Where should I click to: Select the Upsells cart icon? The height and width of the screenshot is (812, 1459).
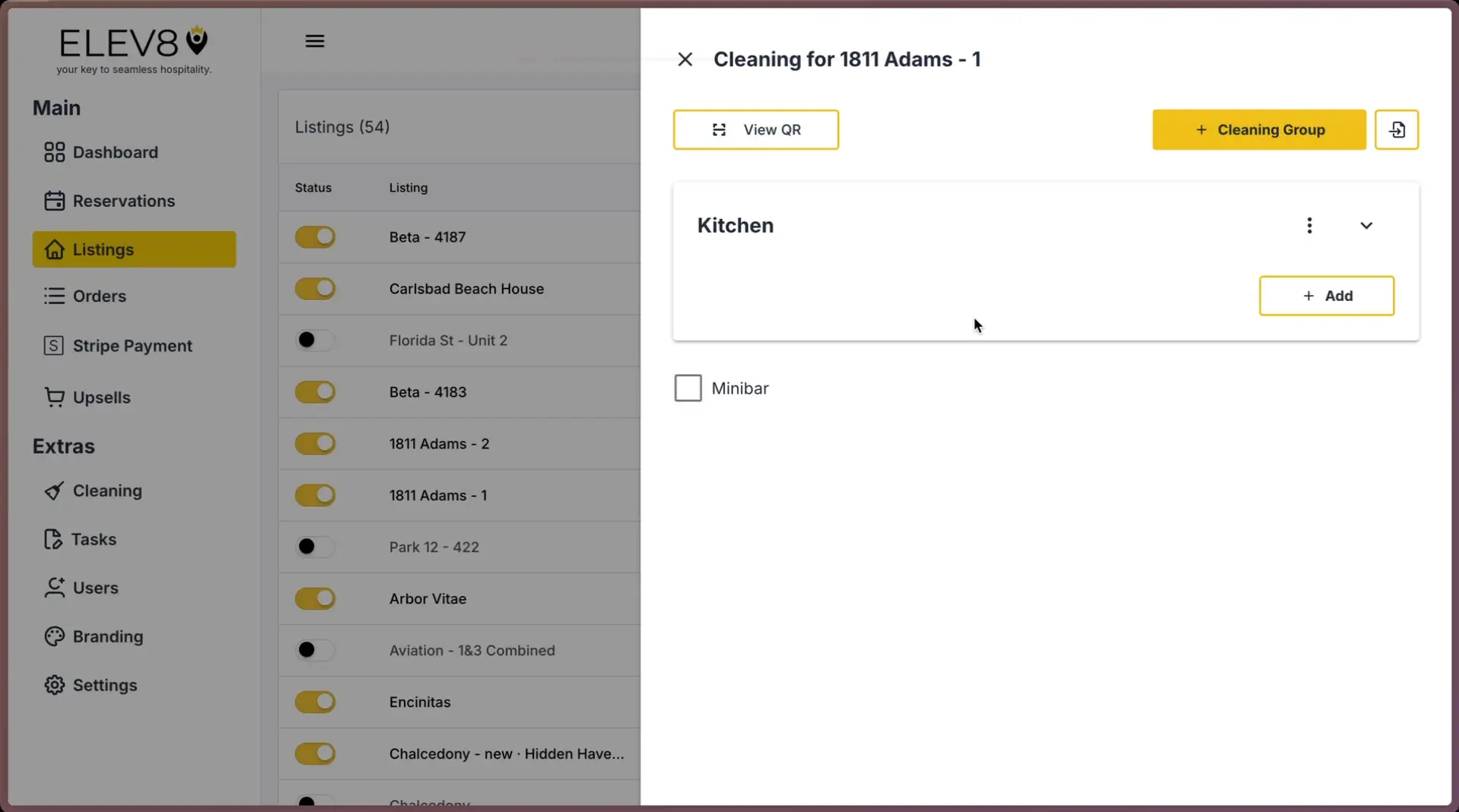pos(53,397)
